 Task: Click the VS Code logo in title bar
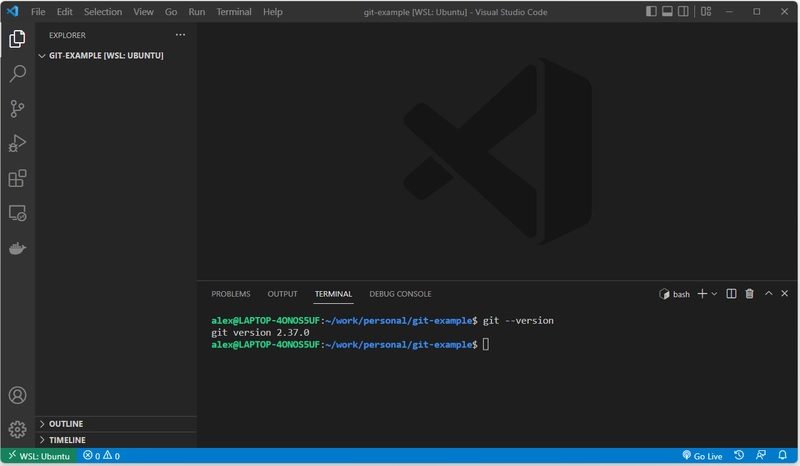[13, 11]
